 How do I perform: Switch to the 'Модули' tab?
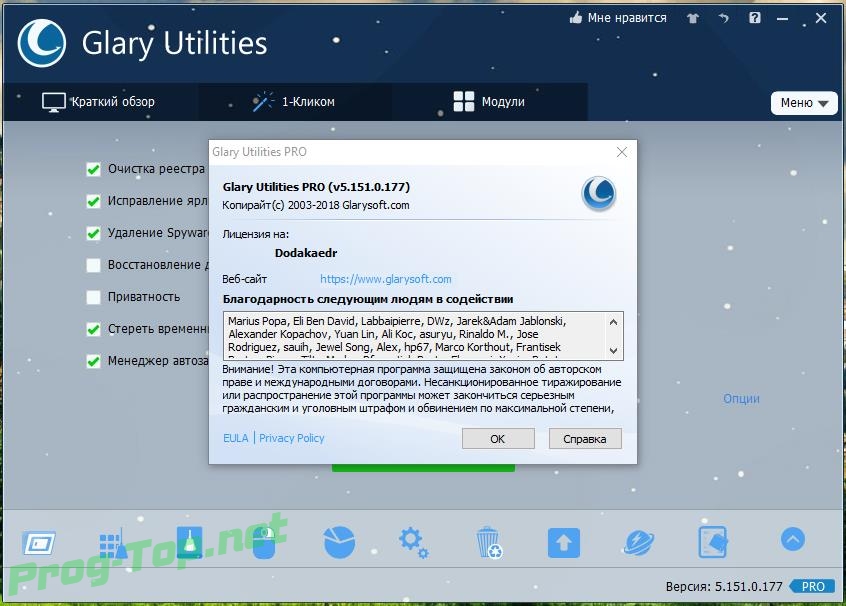490,102
